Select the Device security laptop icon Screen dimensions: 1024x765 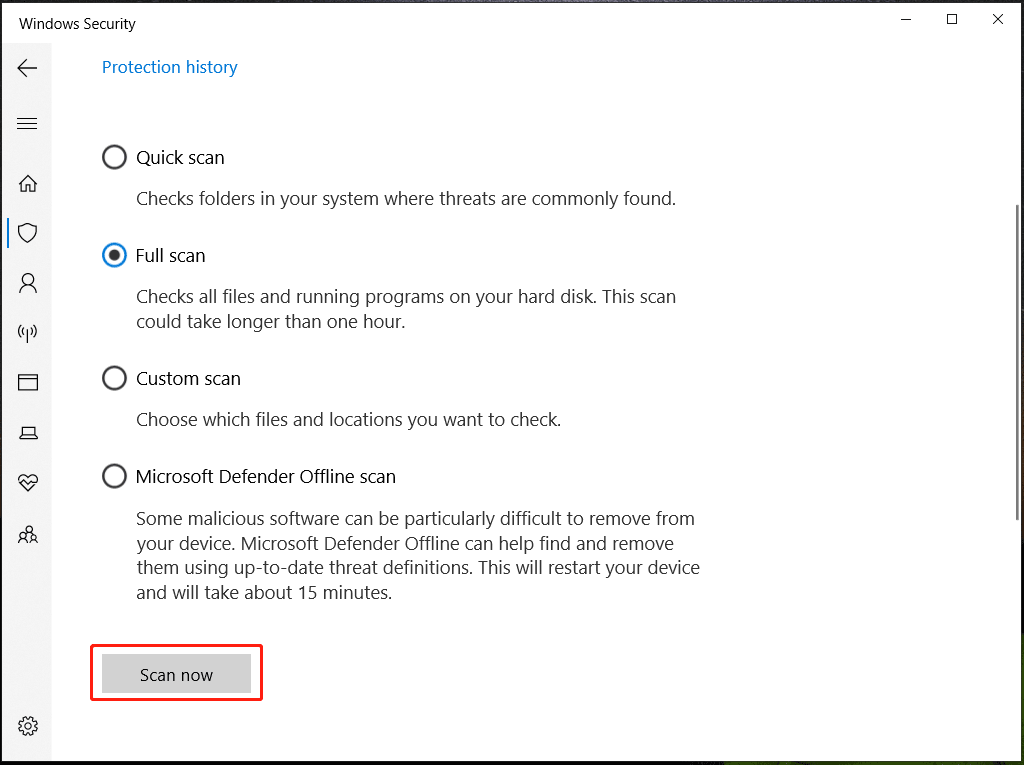tap(27, 432)
